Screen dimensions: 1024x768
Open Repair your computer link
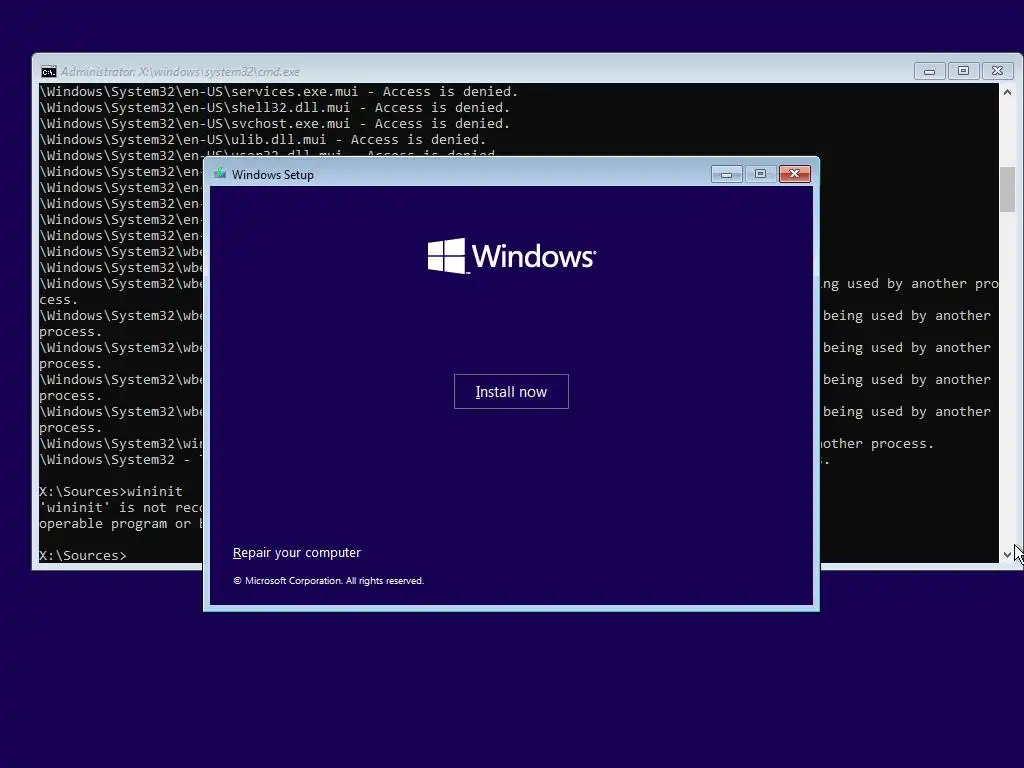pyautogui.click(x=296, y=552)
